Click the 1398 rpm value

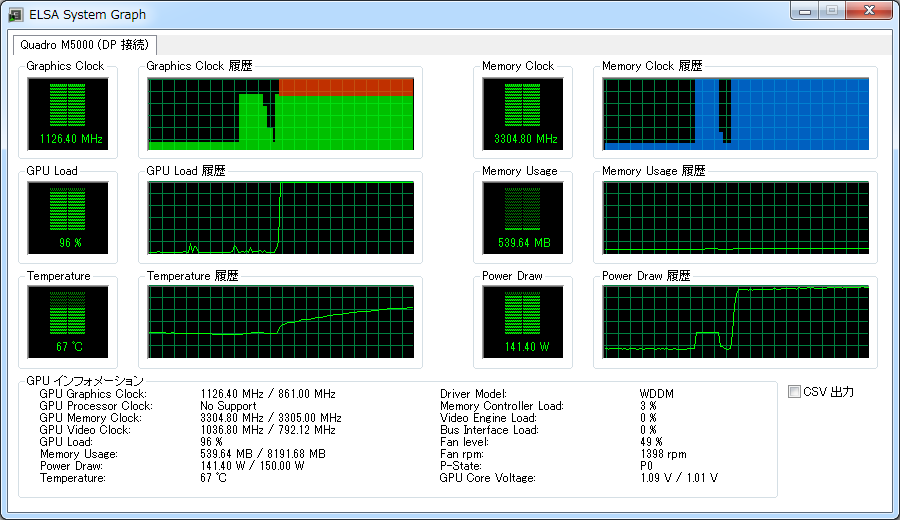(x=664, y=454)
